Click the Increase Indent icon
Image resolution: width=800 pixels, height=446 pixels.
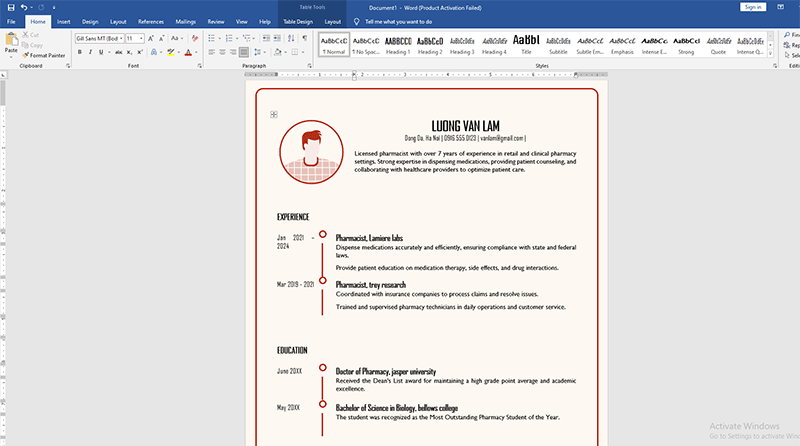click(277, 38)
